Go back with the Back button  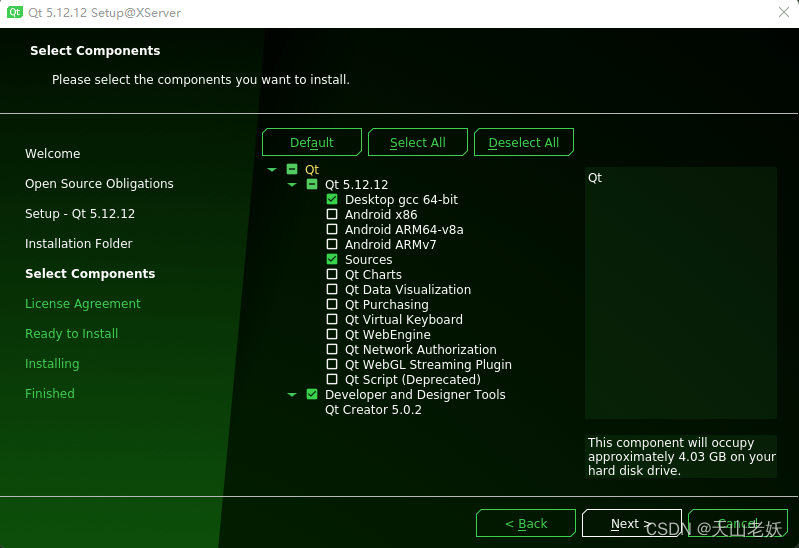(x=526, y=523)
